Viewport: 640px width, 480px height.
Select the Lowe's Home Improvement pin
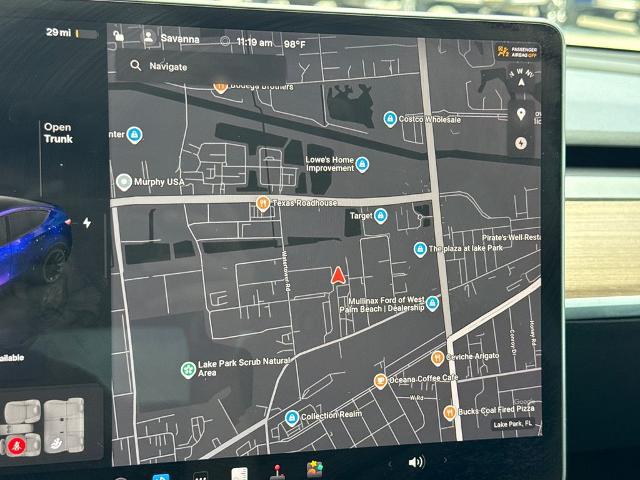(362, 164)
